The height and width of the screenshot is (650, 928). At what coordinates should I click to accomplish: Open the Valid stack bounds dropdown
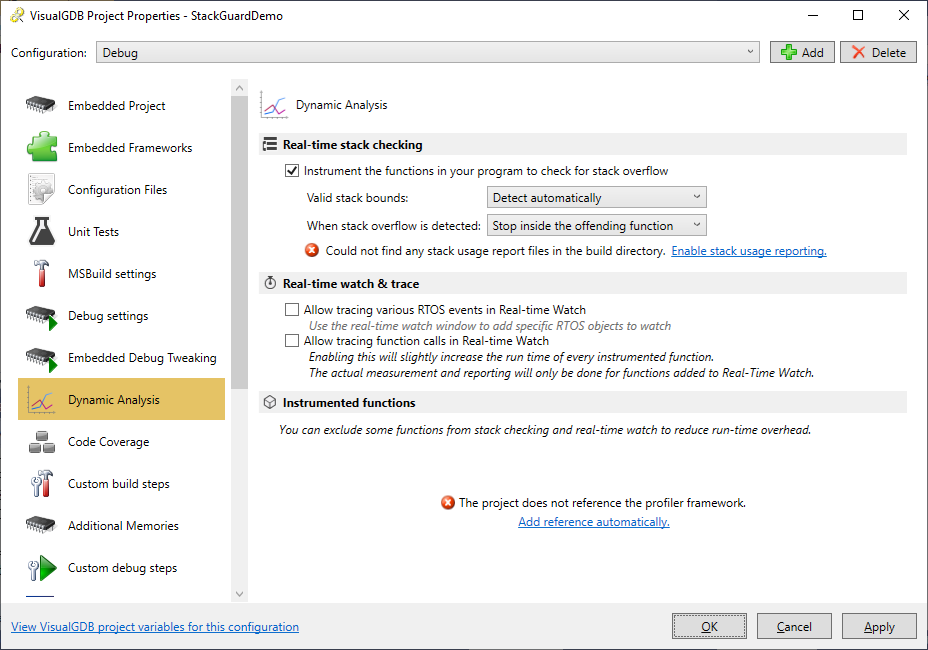tap(596, 198)
